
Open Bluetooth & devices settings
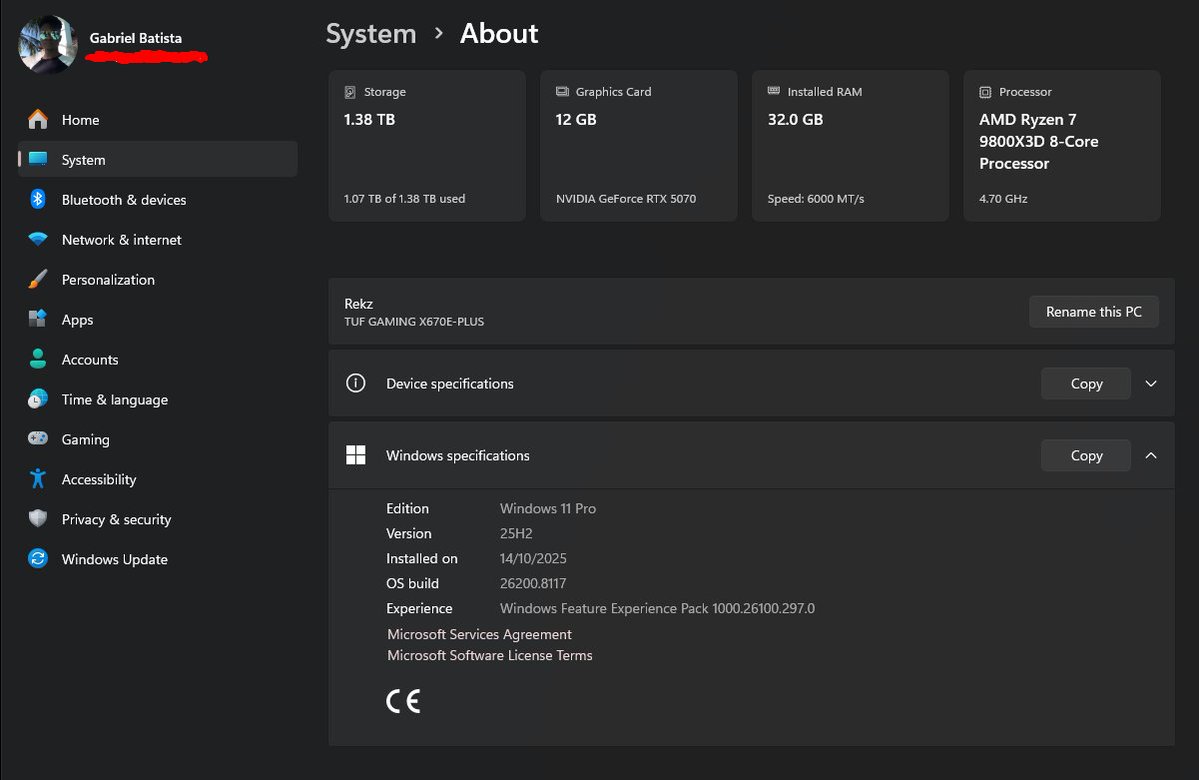158,199
